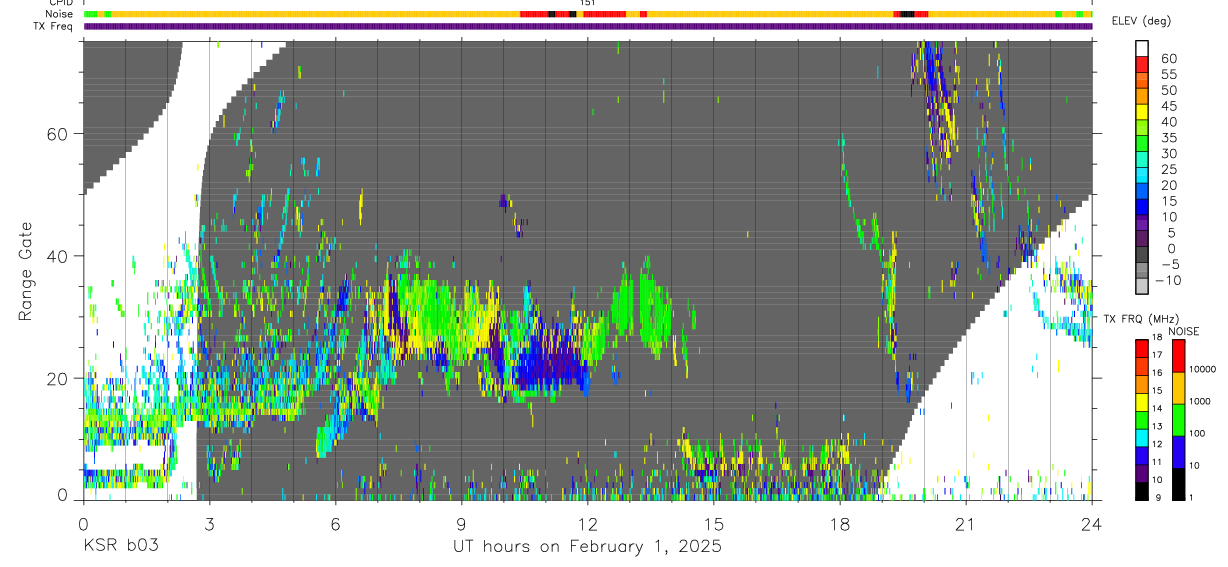Click the KSR b03 station label
Image resolution: width=1228 pixels, height=567 pixels.
(x=120, y=546)
